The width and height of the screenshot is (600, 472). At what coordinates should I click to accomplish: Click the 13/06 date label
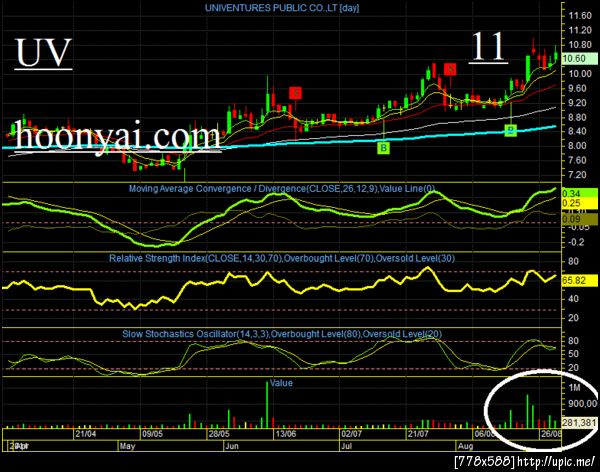(x=286, y=434)
